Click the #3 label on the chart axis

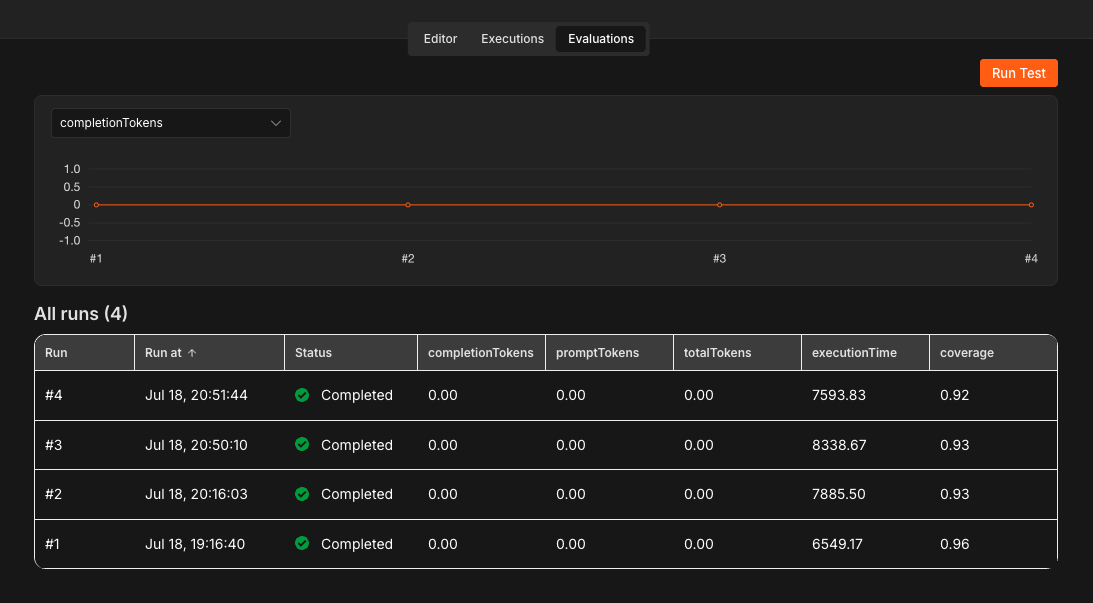[719, 259]
